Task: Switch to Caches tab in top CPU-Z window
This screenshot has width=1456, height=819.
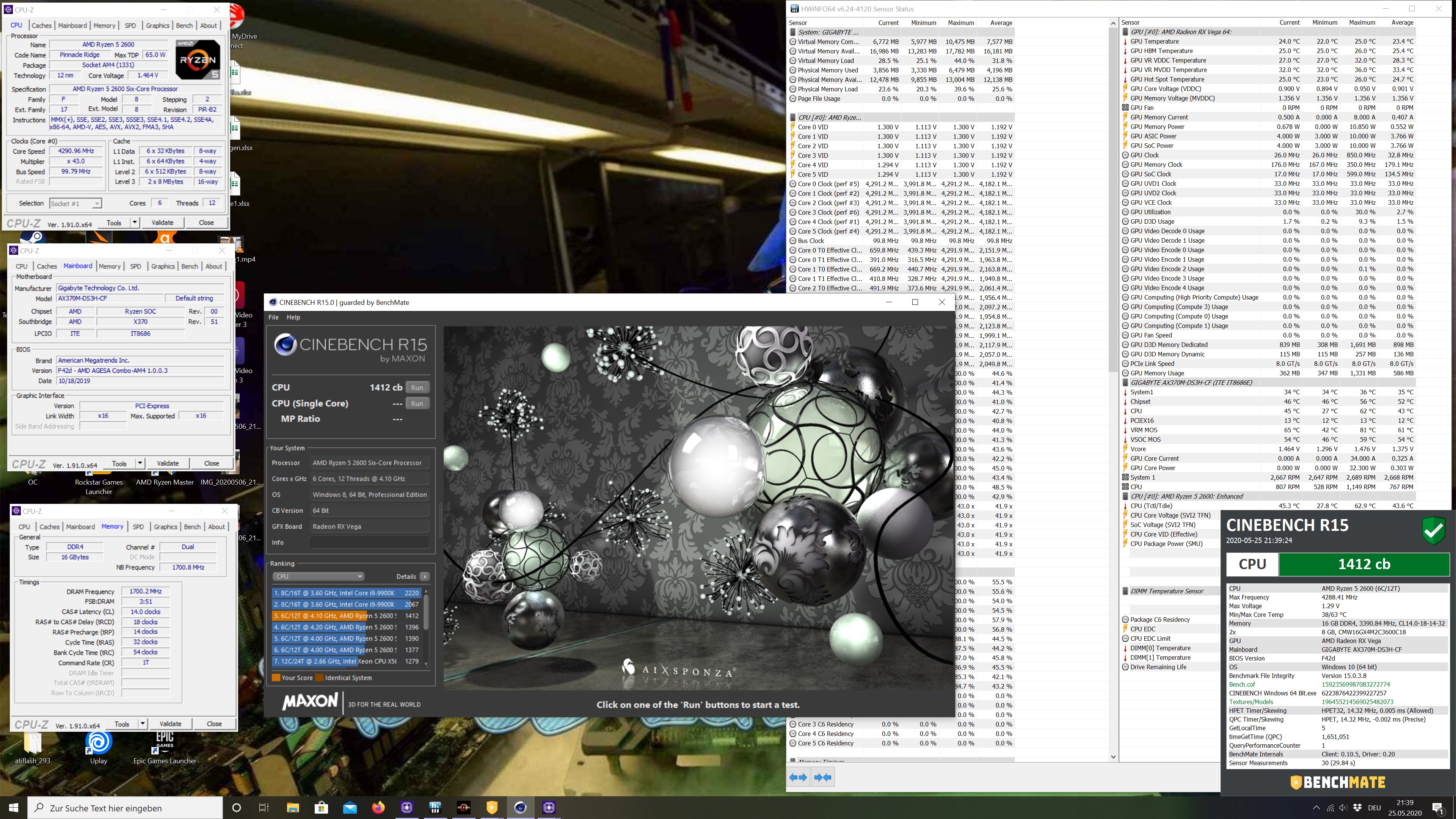Action: pyautogui.click(x=41, y=25)
